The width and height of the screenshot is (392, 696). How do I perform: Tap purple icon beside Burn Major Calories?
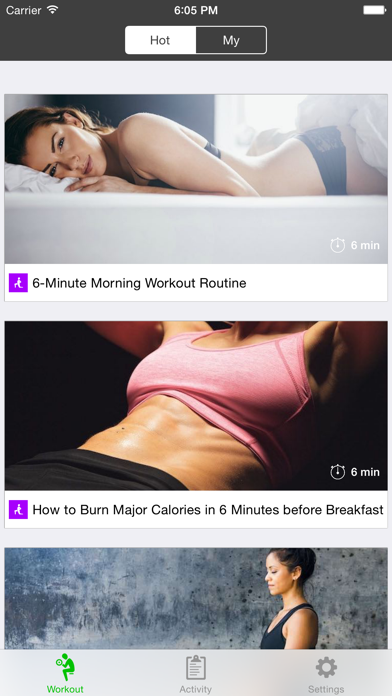click(x=18, y=510)
